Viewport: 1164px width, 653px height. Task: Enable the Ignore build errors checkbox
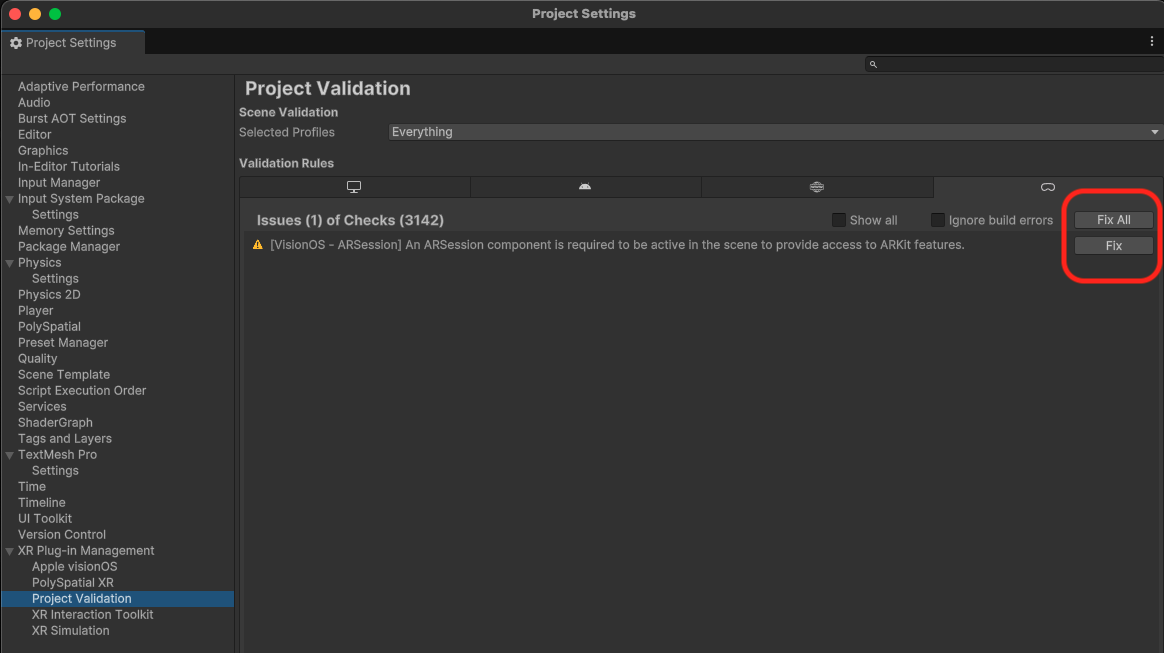point(937,220)
